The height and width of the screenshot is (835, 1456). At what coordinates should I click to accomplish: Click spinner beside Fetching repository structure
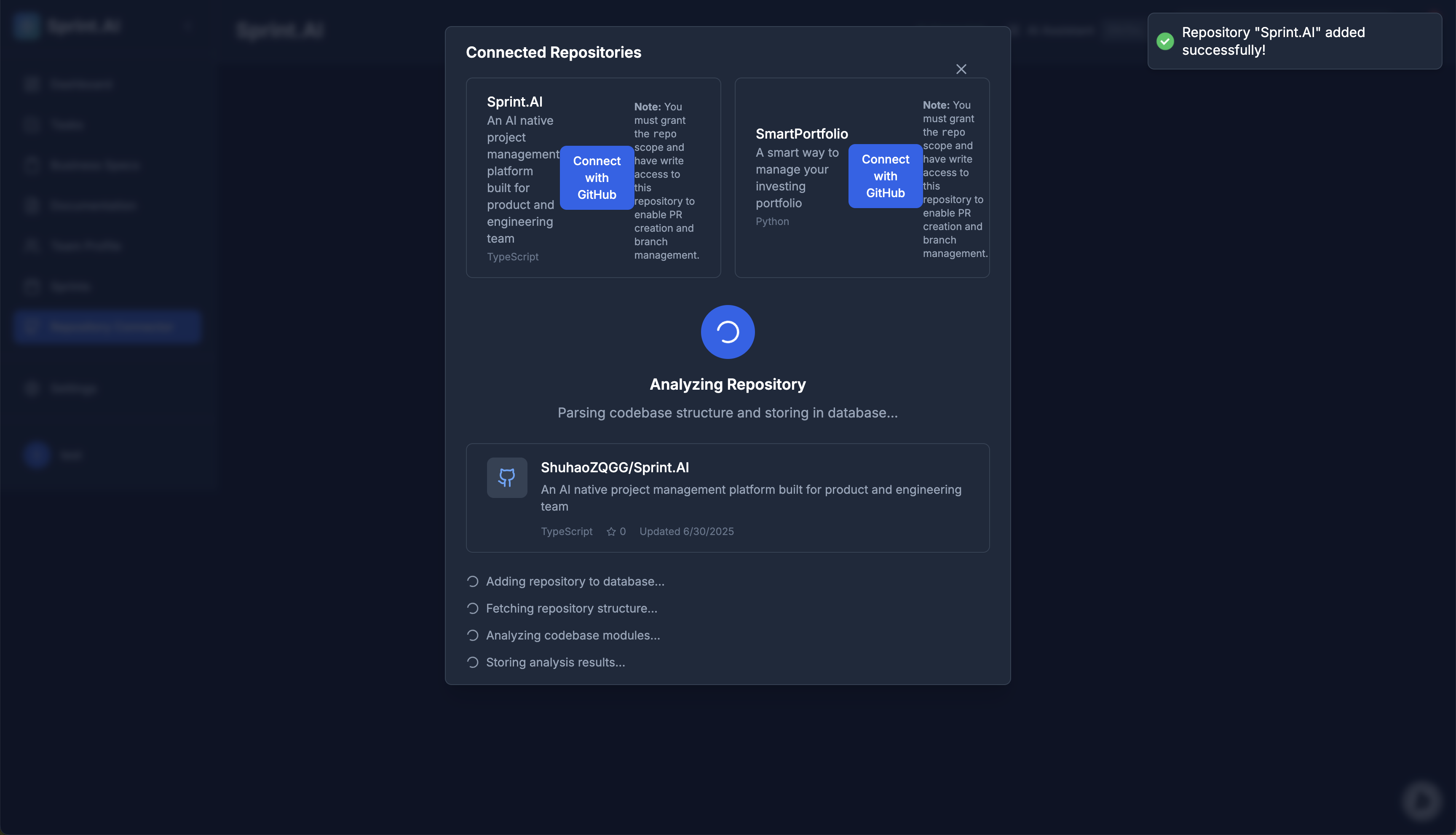(x=473, y=608)
